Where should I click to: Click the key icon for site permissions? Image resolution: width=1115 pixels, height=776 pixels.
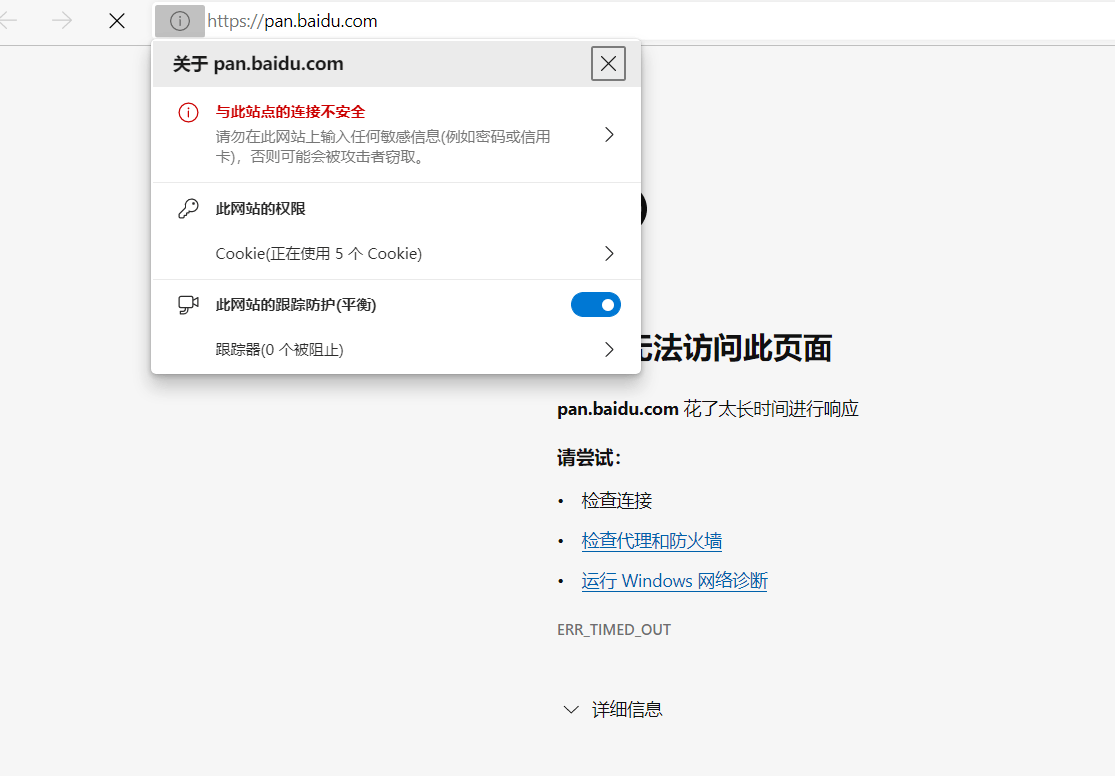click(x=188, y=208)
